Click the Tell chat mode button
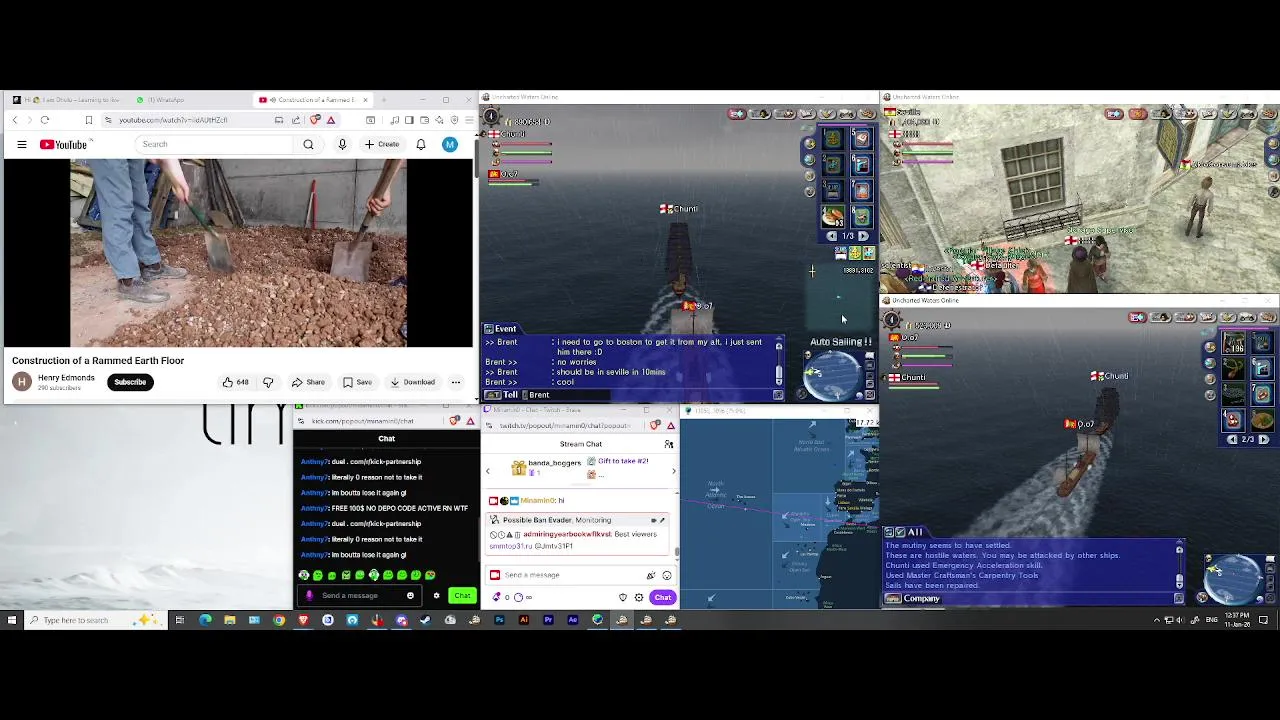This screenshot has height=720, width=1280. coord(502,395)
